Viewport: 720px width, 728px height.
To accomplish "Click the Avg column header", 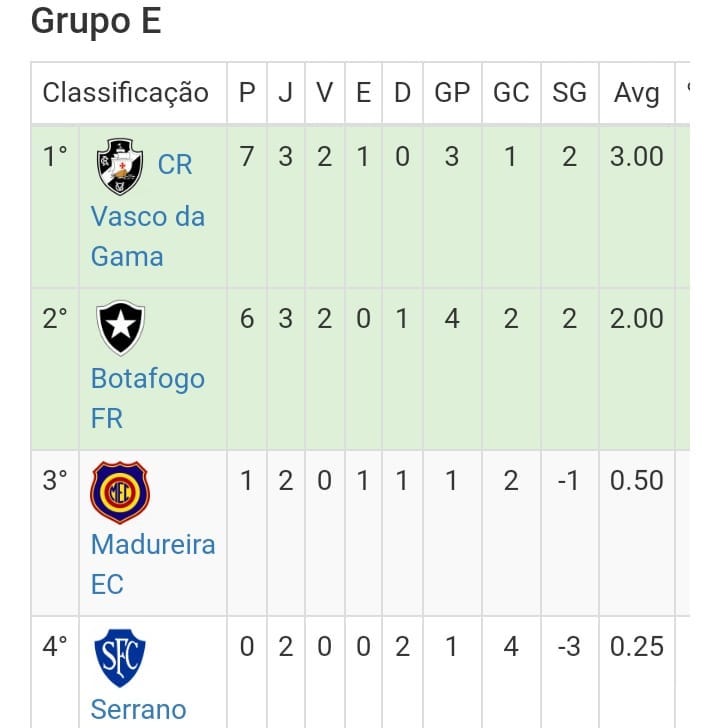I will point(637,93).
